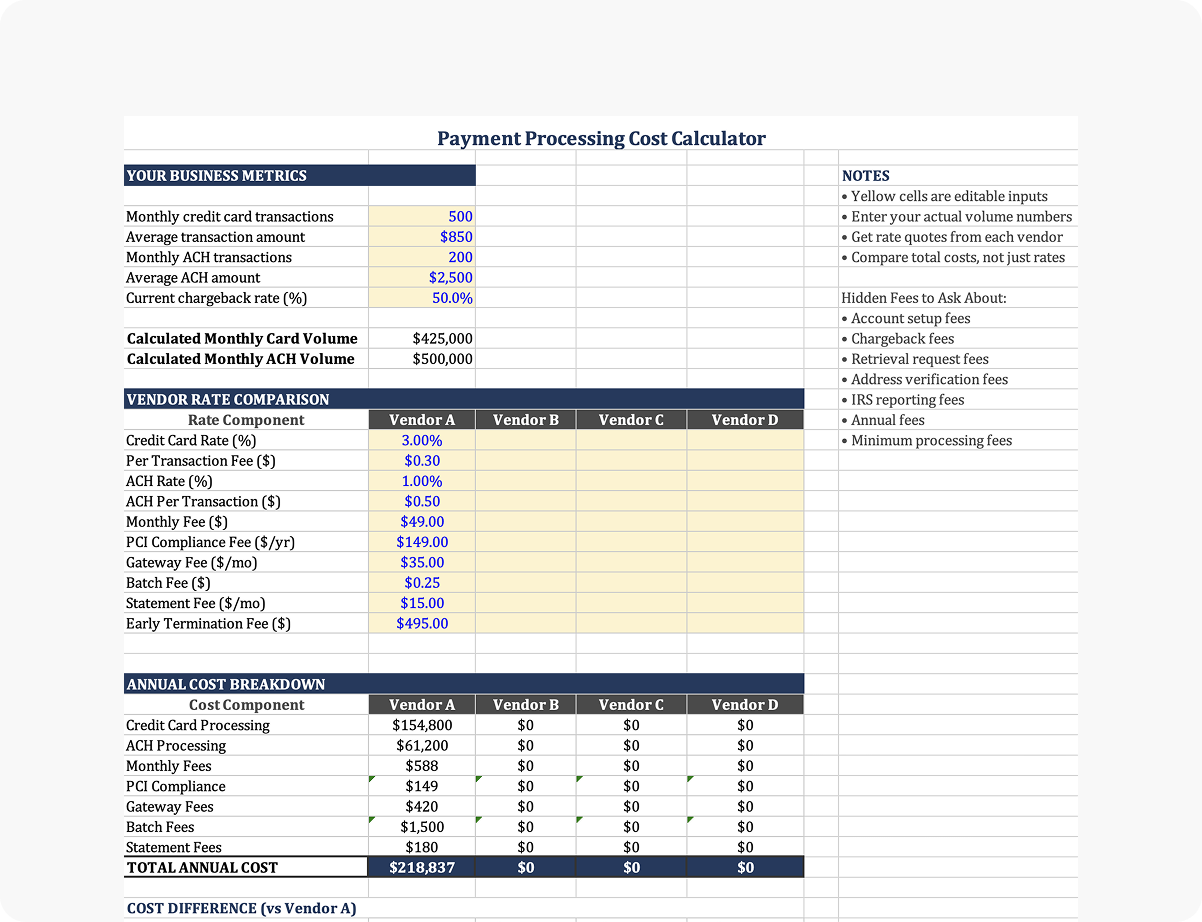Select Vendor A's PCI Compliance Fee of $149.00
1202x922 pixels.
pyautogui.click(x=421, y=542)
